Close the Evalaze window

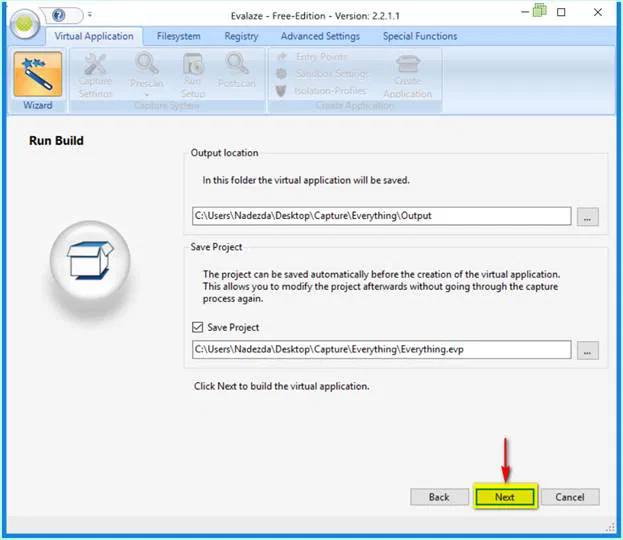(598, 12)
